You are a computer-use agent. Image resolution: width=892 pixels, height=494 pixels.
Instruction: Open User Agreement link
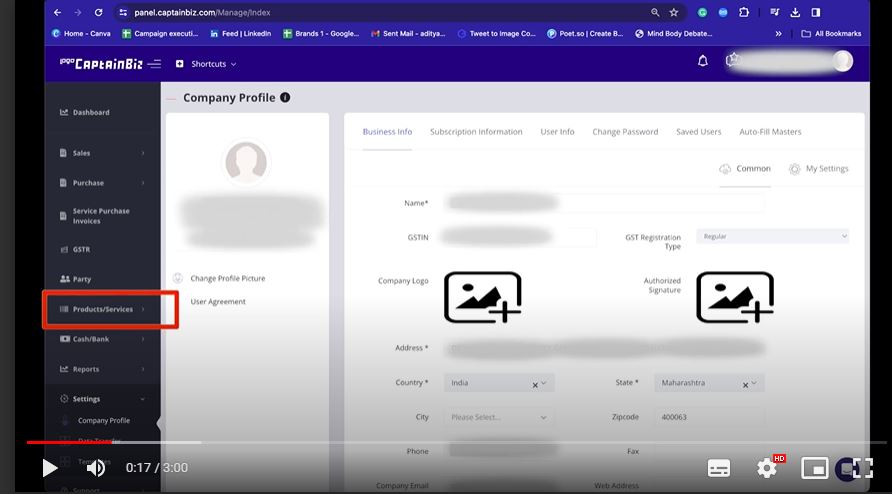(x=218, y=302)
